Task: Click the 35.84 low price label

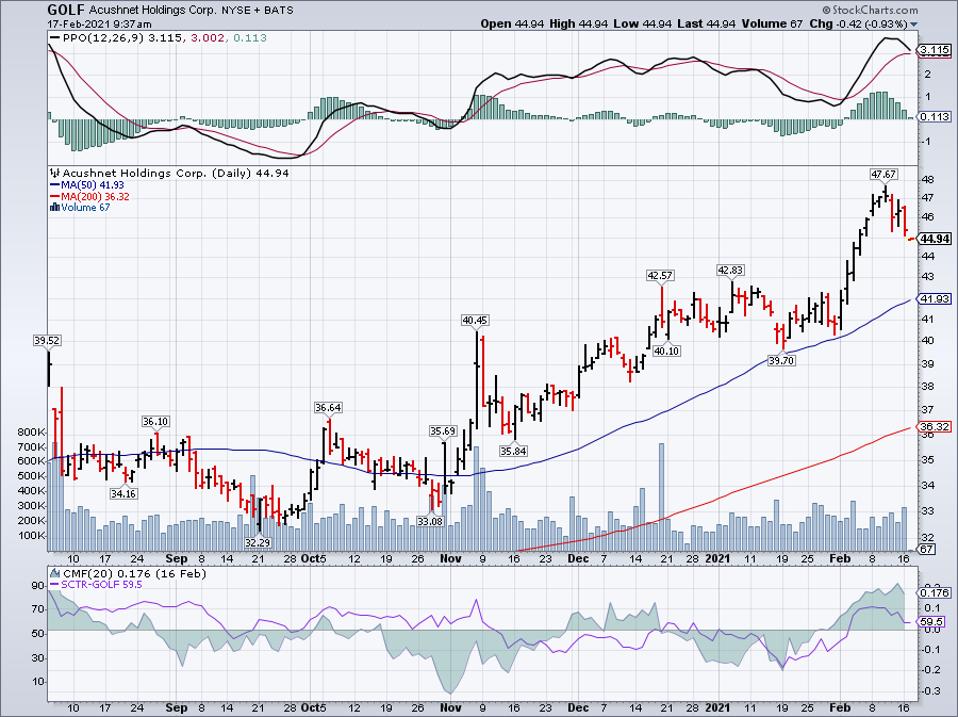Action: point(513,451)
